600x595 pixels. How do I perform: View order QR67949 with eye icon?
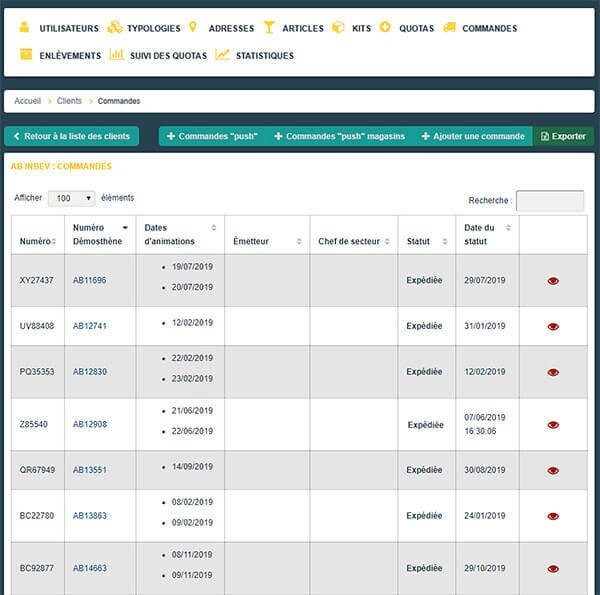pos(553,471)
